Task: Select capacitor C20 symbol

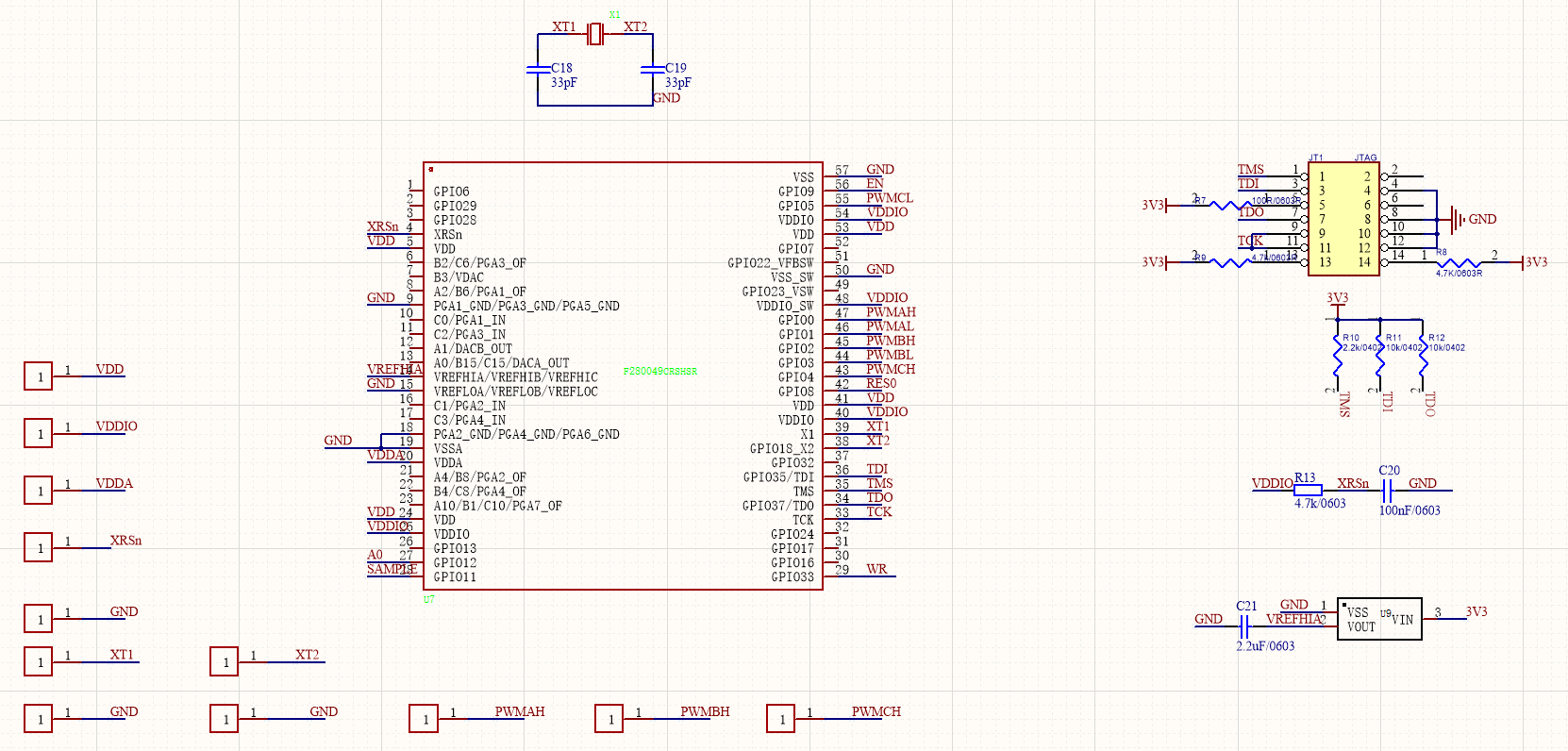Action: [x=1388, y=491]
